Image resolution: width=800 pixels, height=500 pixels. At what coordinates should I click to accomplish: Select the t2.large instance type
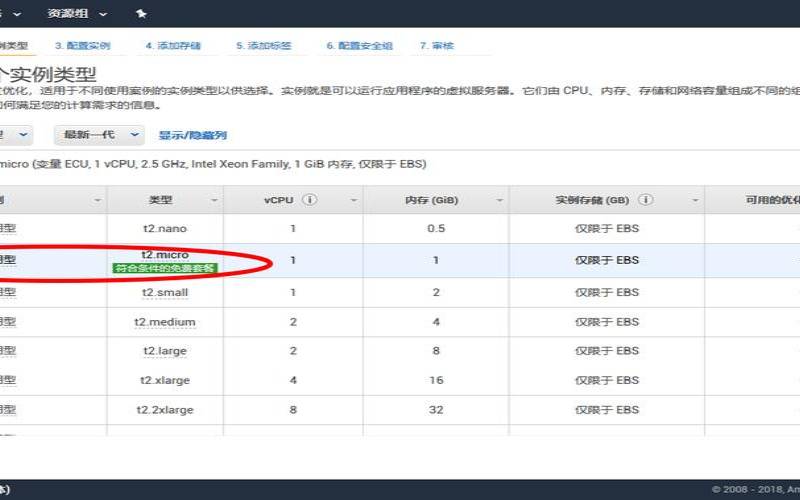pos(165,351)
